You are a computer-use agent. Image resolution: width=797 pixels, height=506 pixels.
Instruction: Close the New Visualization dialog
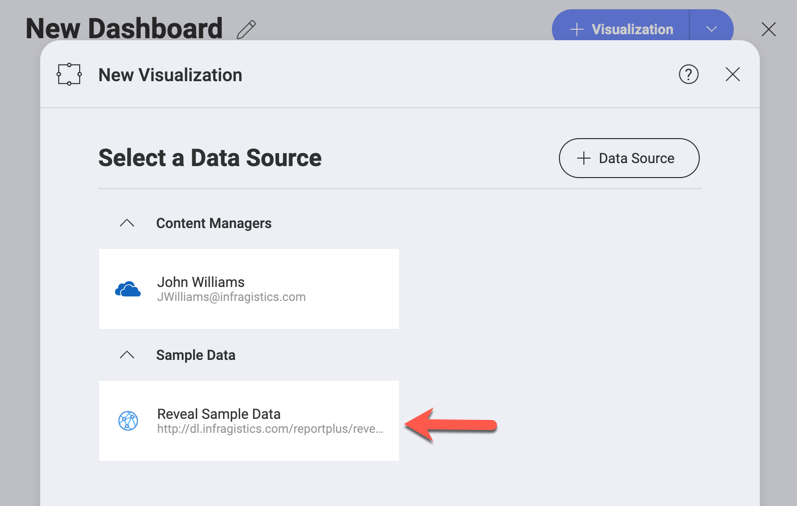point(733,75)
